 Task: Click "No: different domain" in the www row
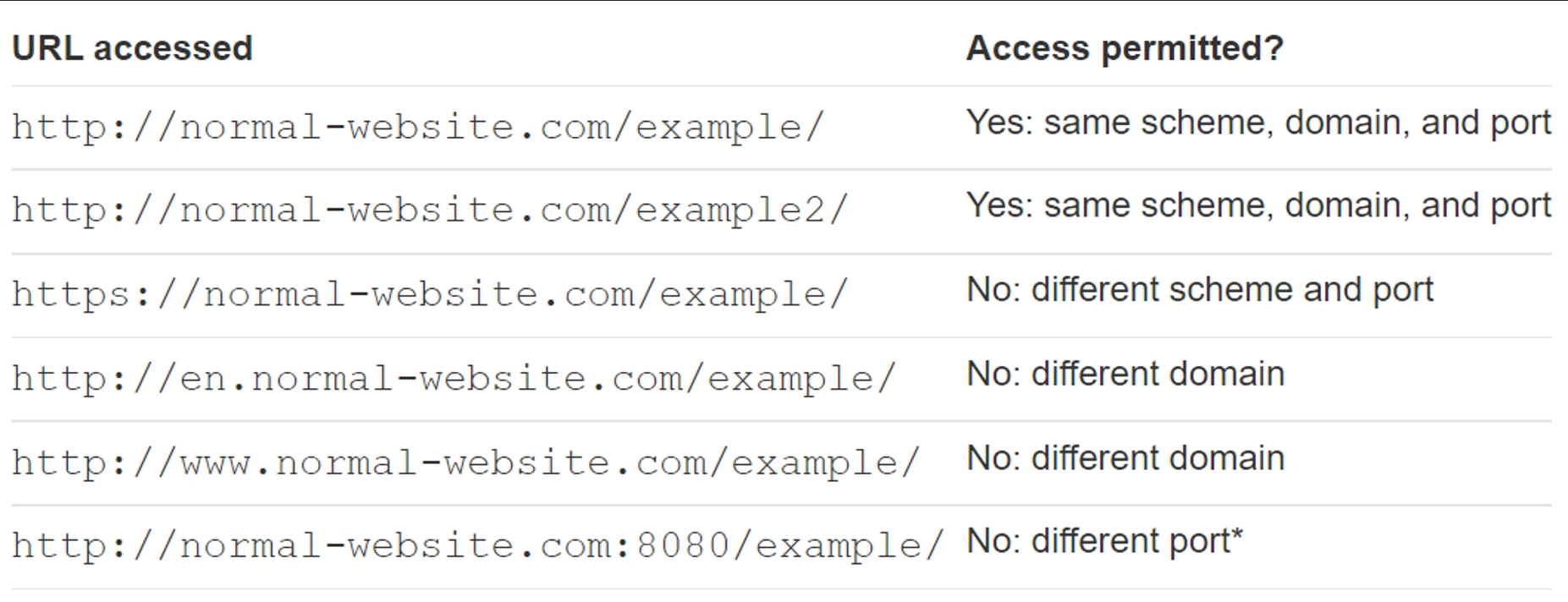[x=1125, y=458]
